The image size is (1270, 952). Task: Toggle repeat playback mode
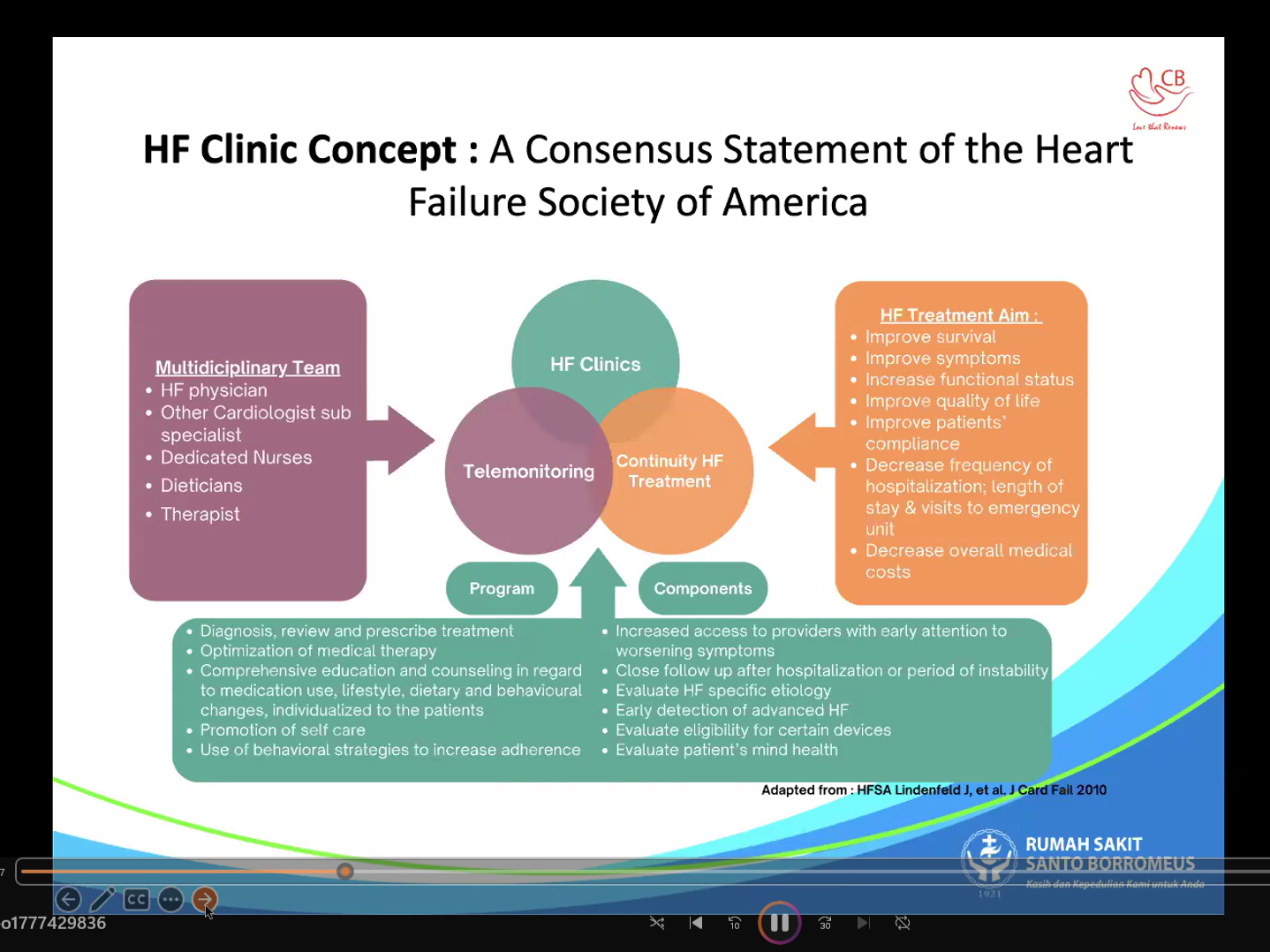pos(903,923)
